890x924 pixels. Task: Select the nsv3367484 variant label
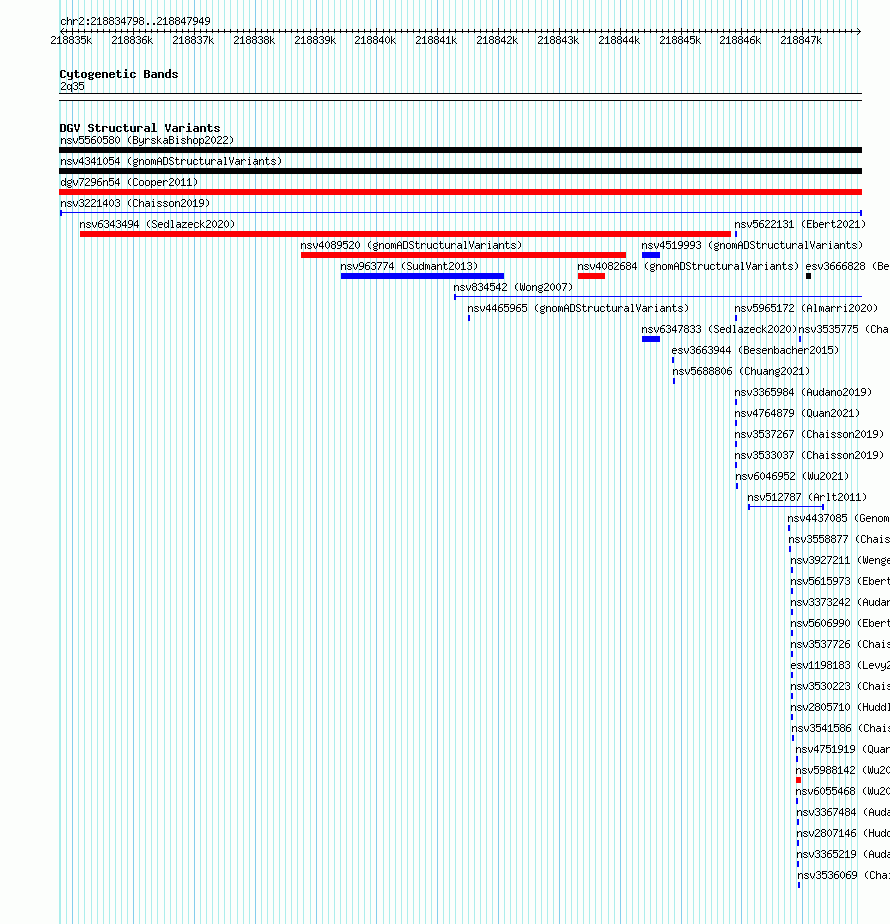point(843,813)
